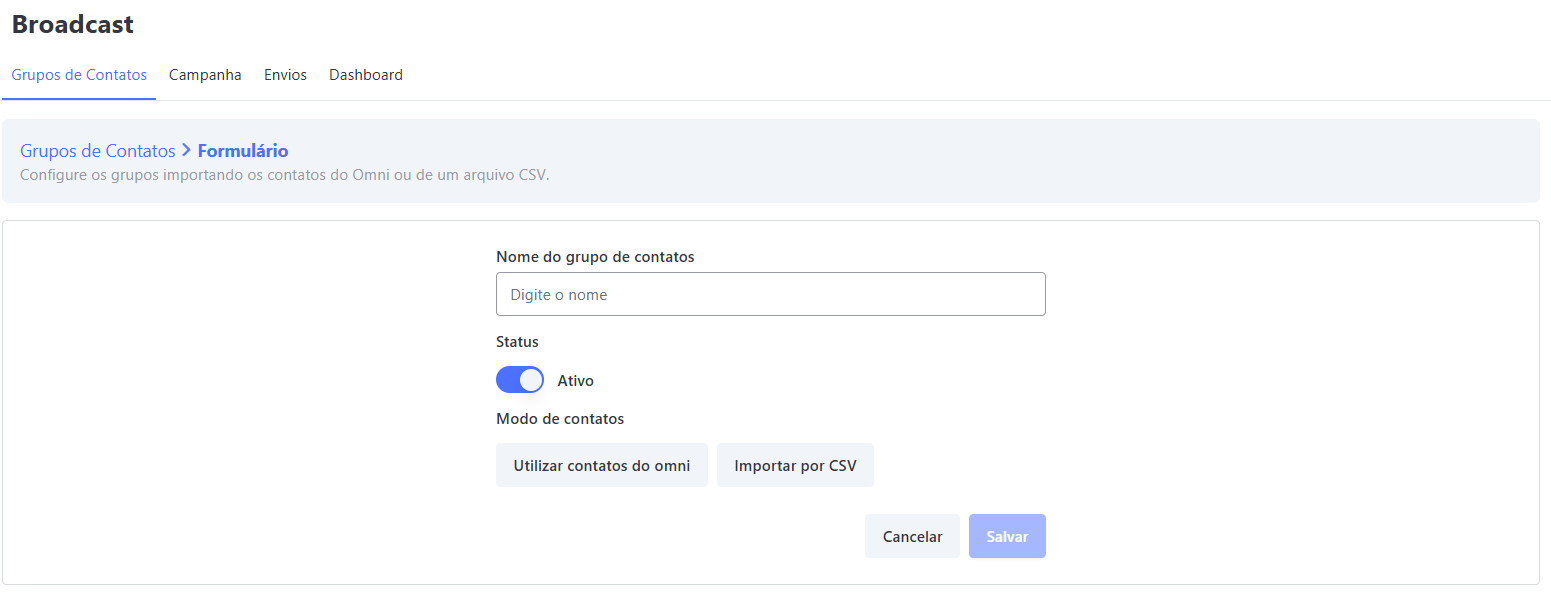This screenshot has width=1551, height=596.
Task: Focus the Digite o nome input field
Action: [x=770, y=294]
